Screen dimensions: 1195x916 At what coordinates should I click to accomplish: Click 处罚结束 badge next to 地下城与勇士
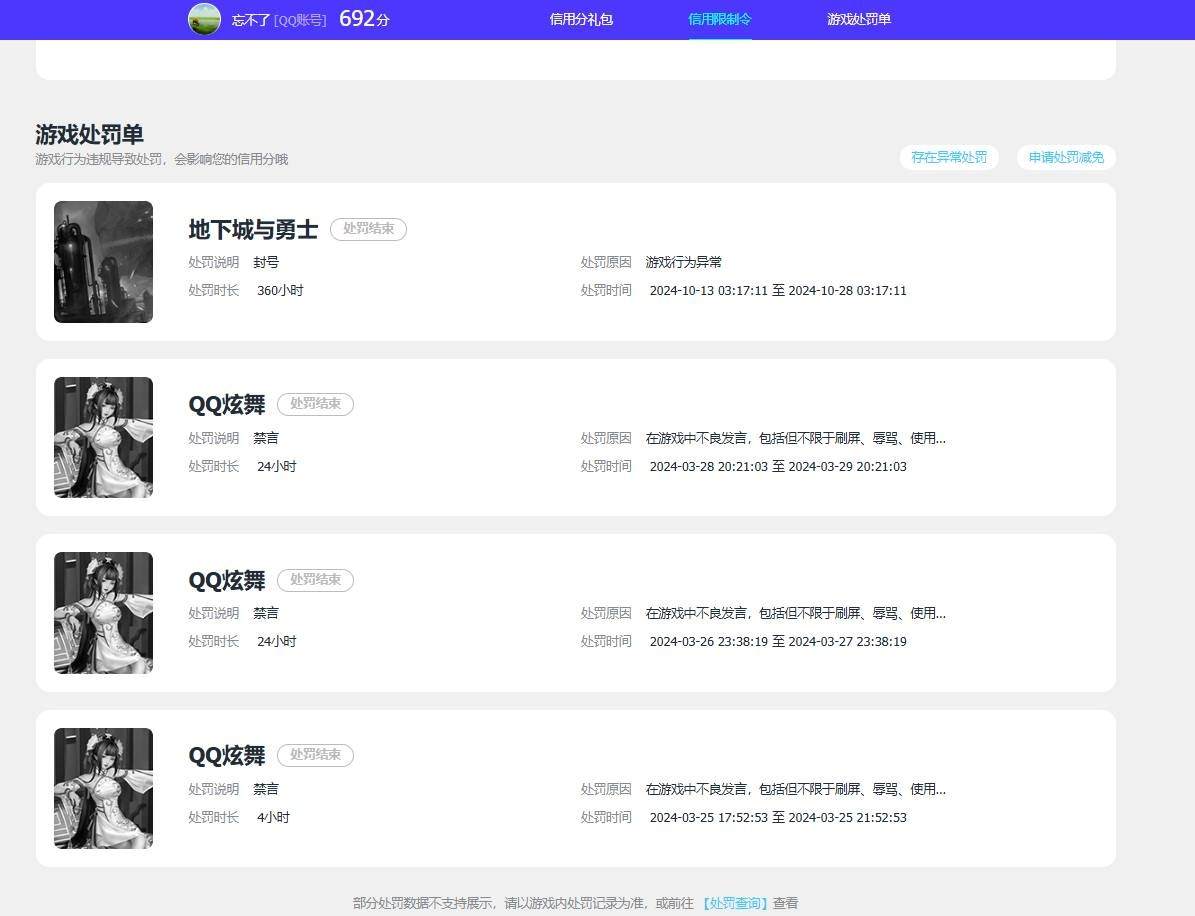pos(368,229)
